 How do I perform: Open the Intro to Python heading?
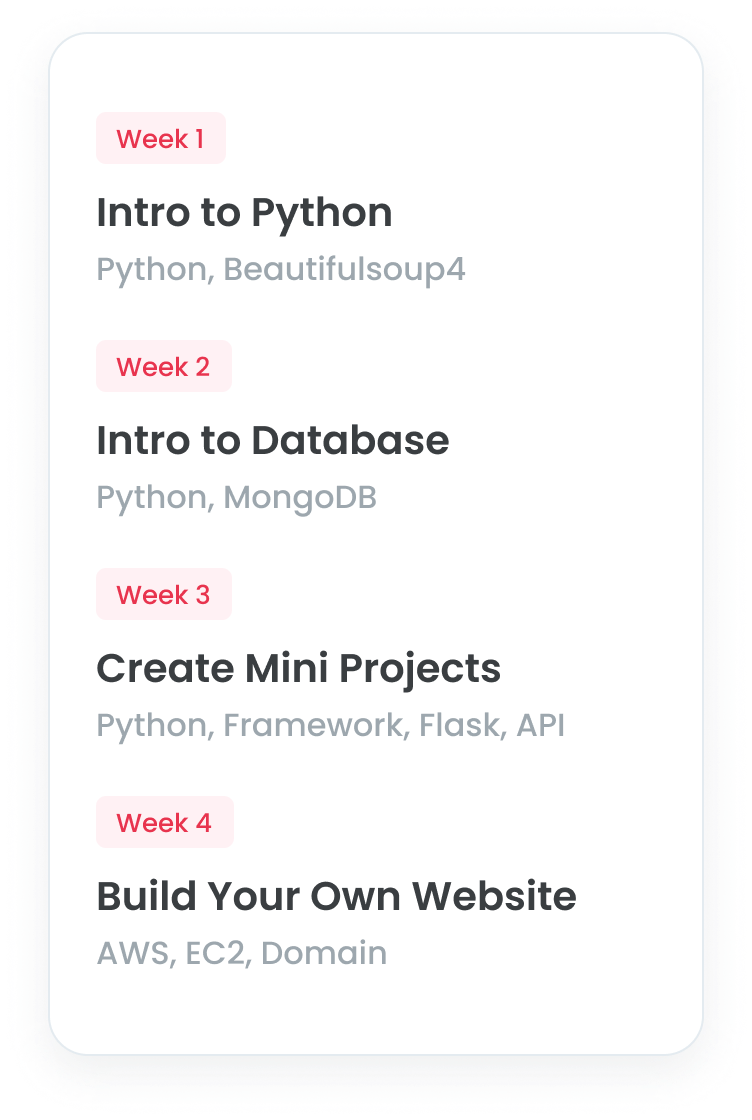click(244, 213)
